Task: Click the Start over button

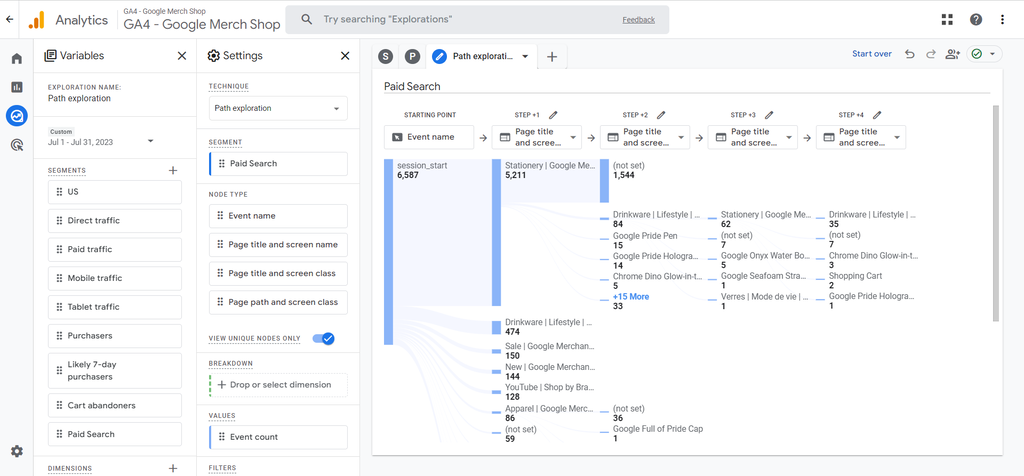Action: (871, 54)
